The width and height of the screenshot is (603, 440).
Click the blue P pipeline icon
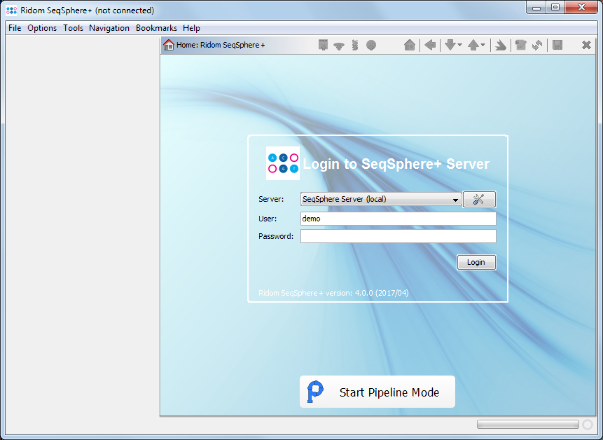[x=315, y=392]
